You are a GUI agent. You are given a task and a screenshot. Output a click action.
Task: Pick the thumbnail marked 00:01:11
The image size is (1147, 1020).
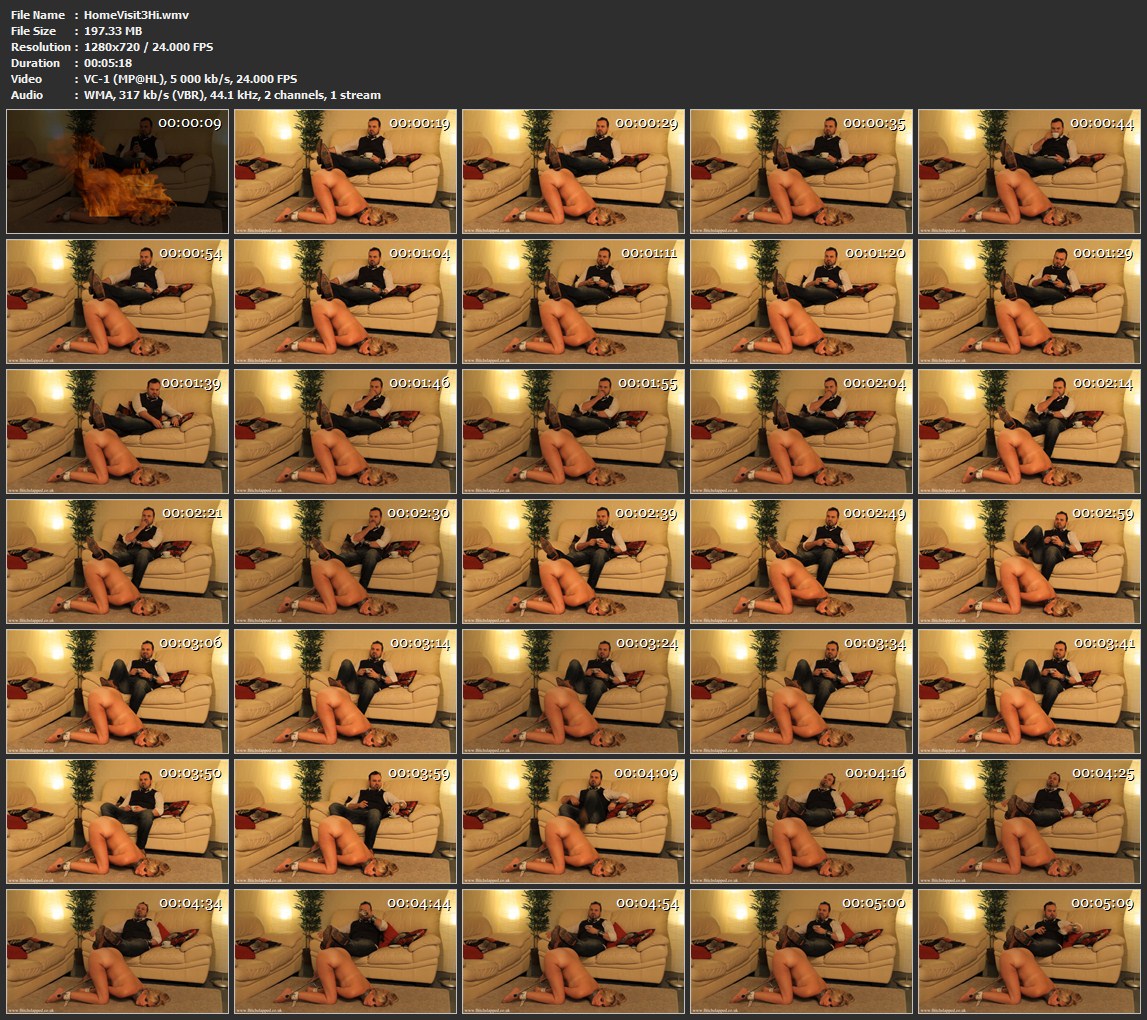click(574, 301)
